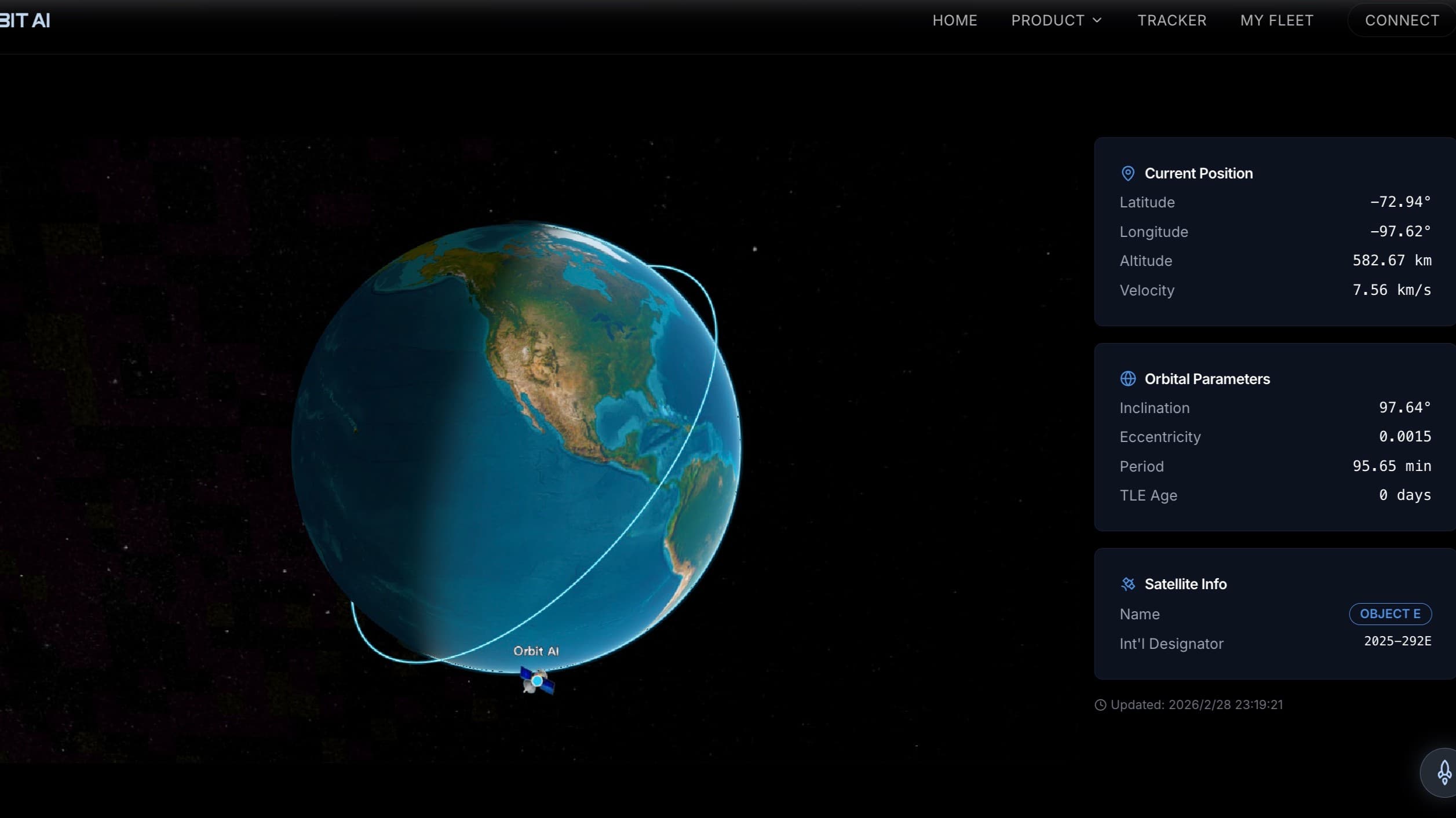Expand the PRODUCT dropdown chevron

coord(1097,20)
